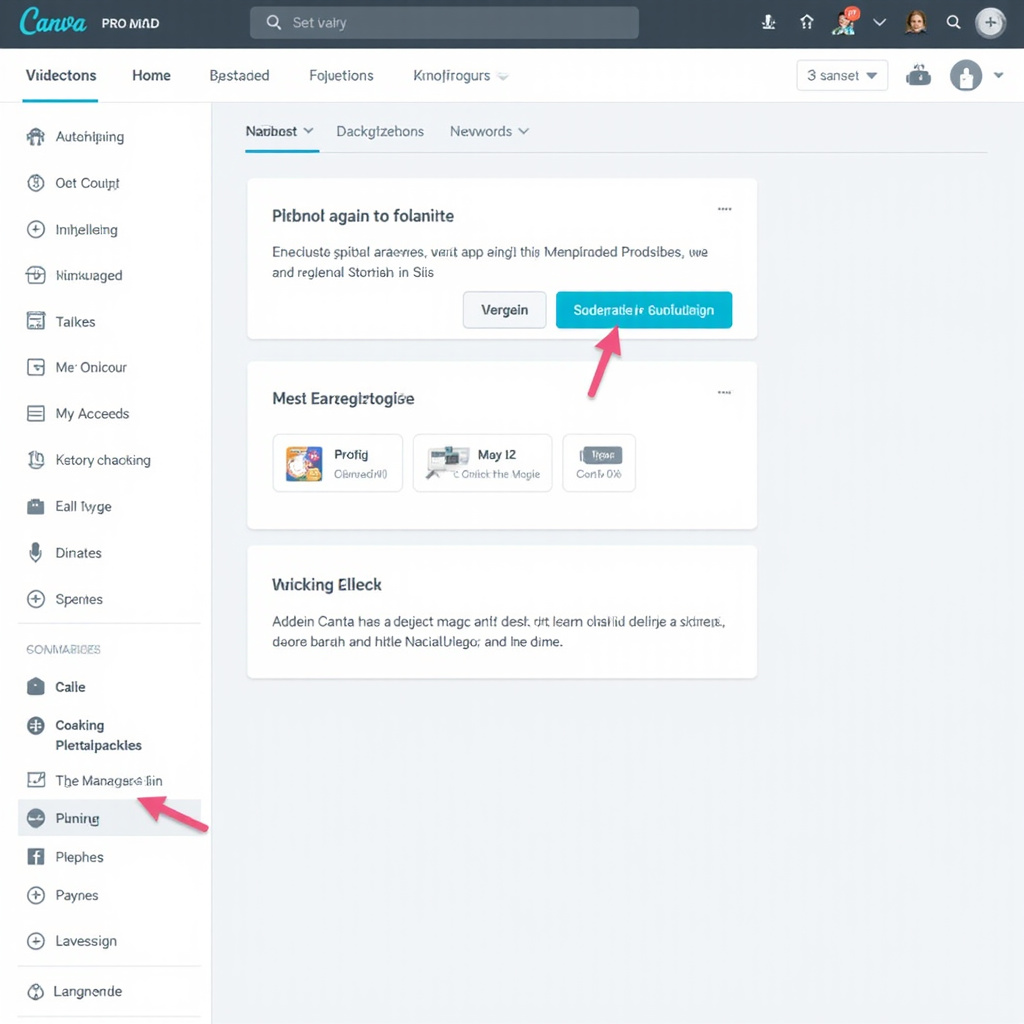Viewport: 1024px width, 1024px height.
Task: Open three-dot menu on Mest Earzegirtogise card
Action: (x=724, y=393)
